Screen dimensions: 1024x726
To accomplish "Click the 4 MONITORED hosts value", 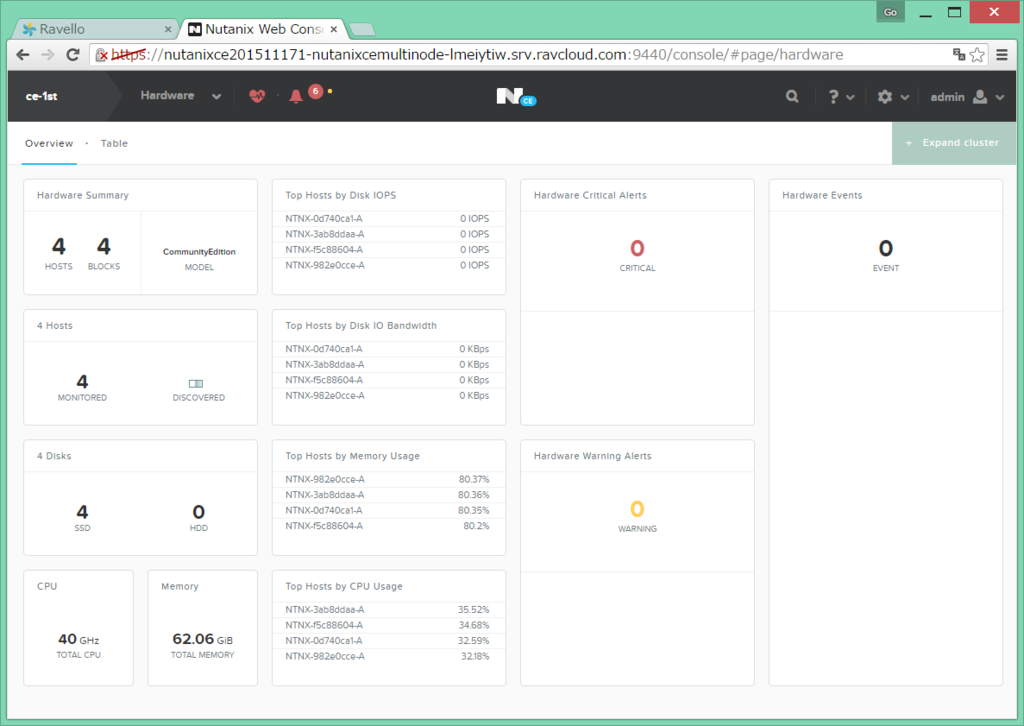I will [82, 381].
